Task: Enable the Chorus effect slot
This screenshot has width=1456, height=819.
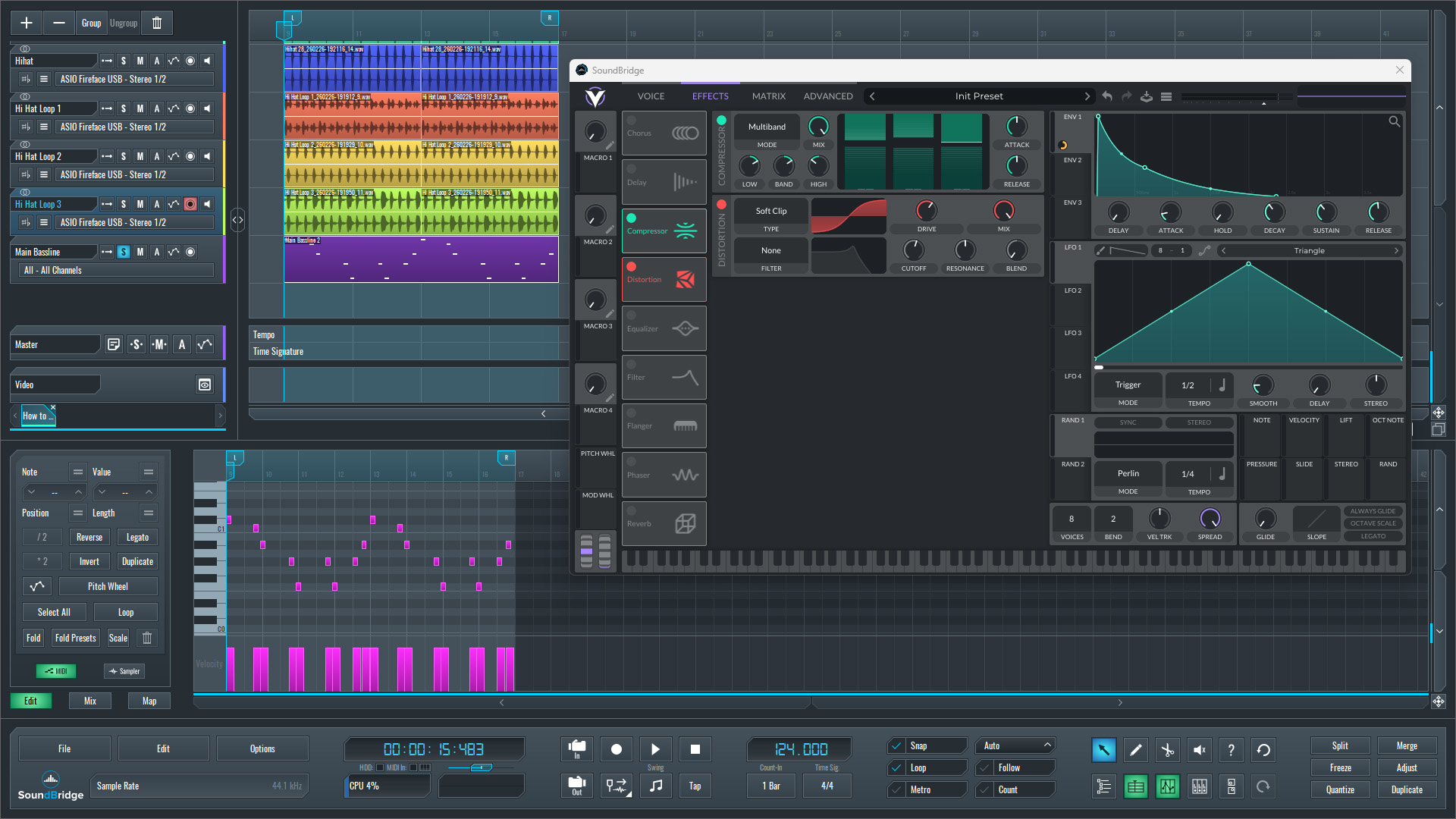Action: 631,121
